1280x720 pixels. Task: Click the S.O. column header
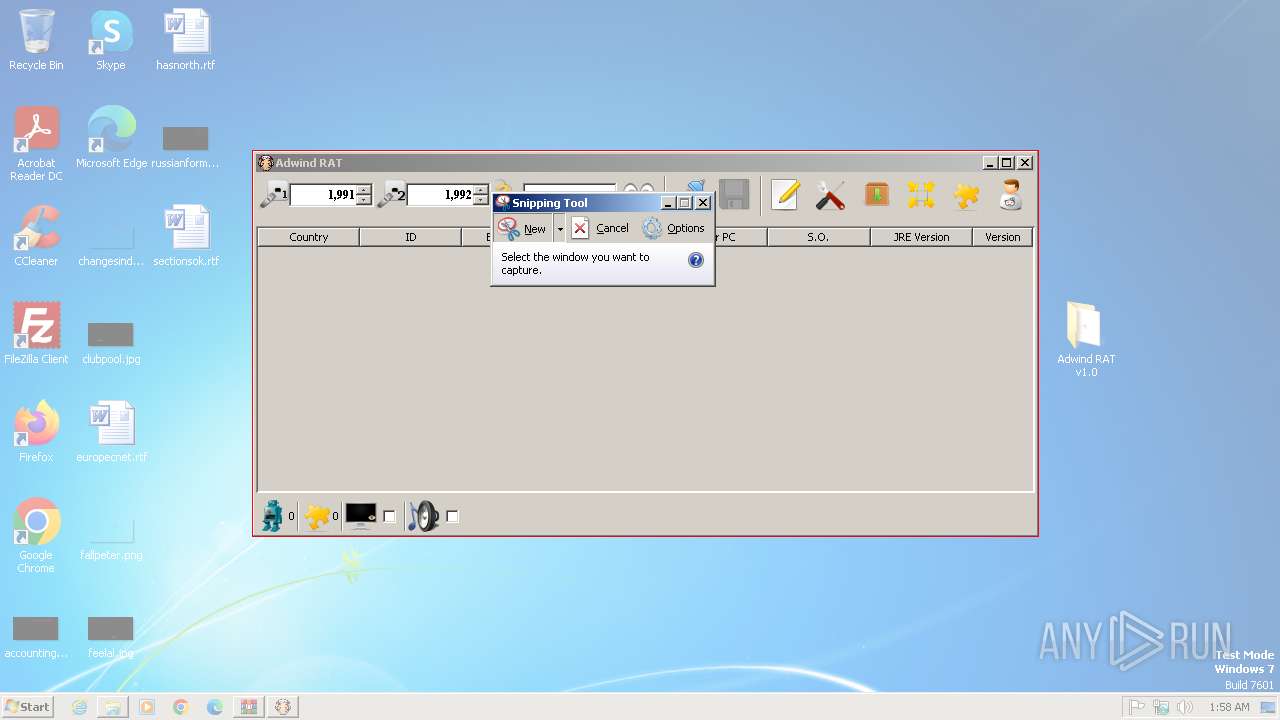(818, 237)
